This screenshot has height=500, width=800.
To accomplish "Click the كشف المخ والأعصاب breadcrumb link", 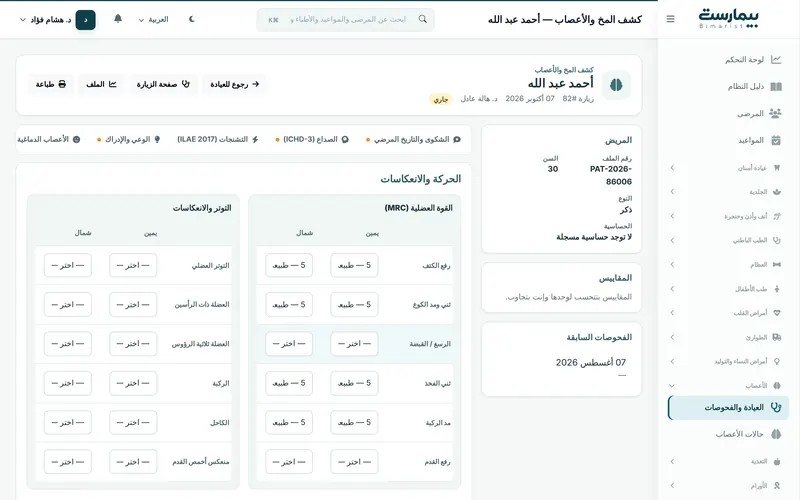I will (x=564, y=69).
